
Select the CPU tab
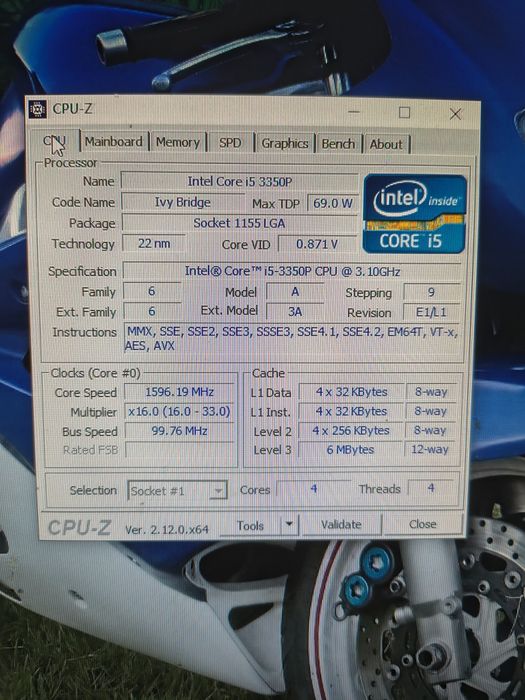[55, 142]
